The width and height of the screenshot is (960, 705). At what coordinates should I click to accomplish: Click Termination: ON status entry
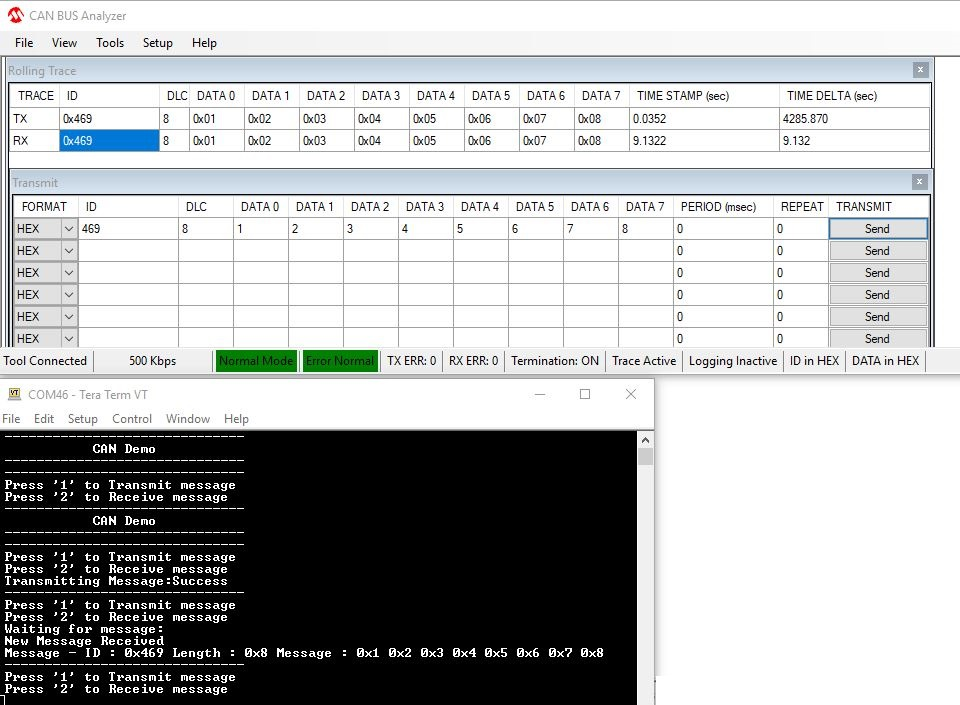pos(555,361)
